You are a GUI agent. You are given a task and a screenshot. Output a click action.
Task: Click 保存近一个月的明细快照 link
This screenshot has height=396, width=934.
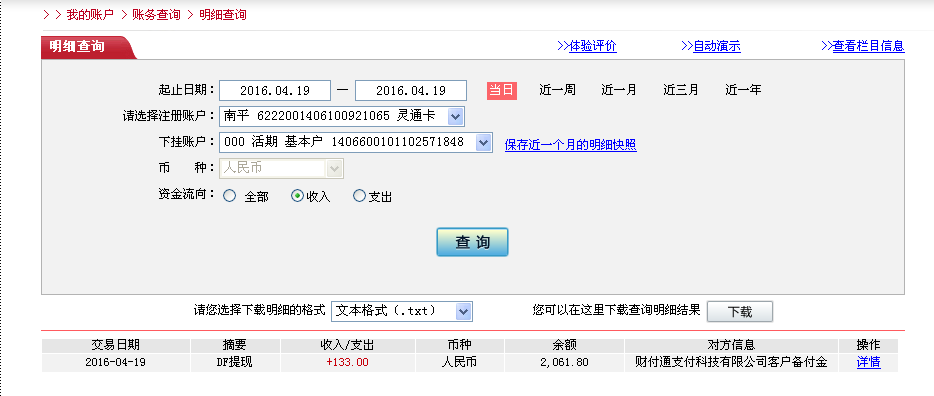click(x=571, y=145)
